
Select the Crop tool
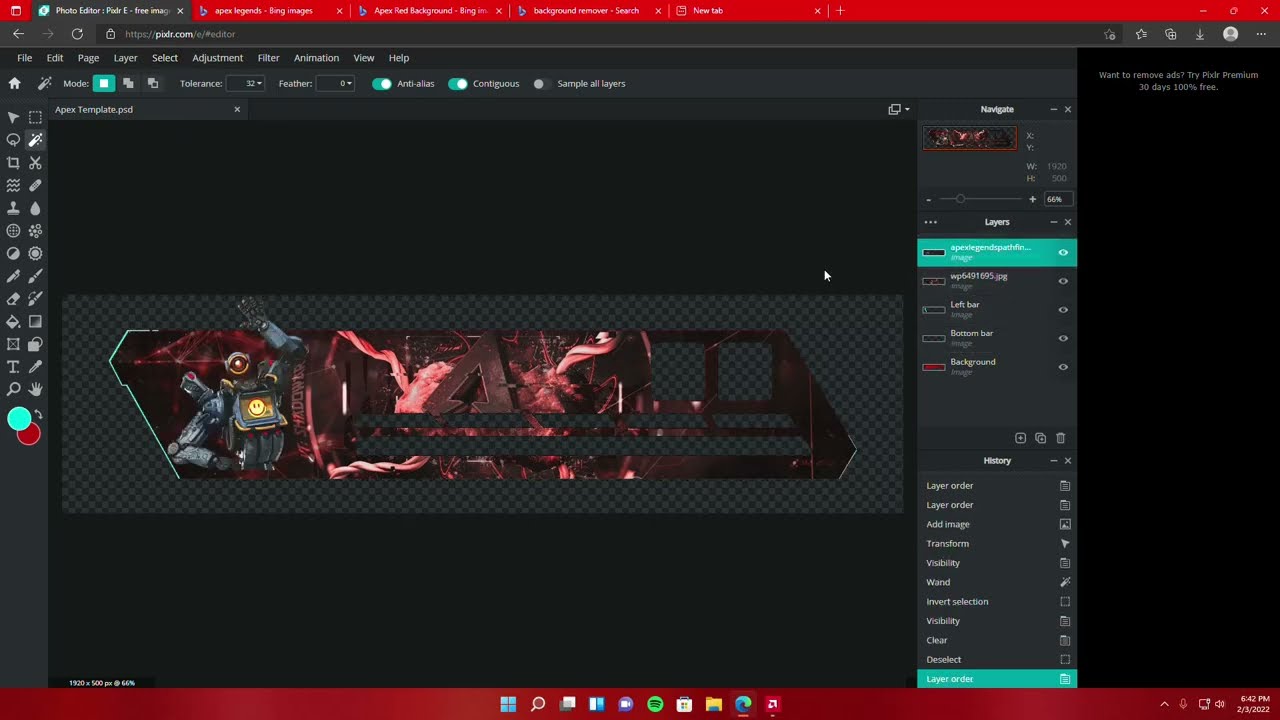click(x=13, y=162)
